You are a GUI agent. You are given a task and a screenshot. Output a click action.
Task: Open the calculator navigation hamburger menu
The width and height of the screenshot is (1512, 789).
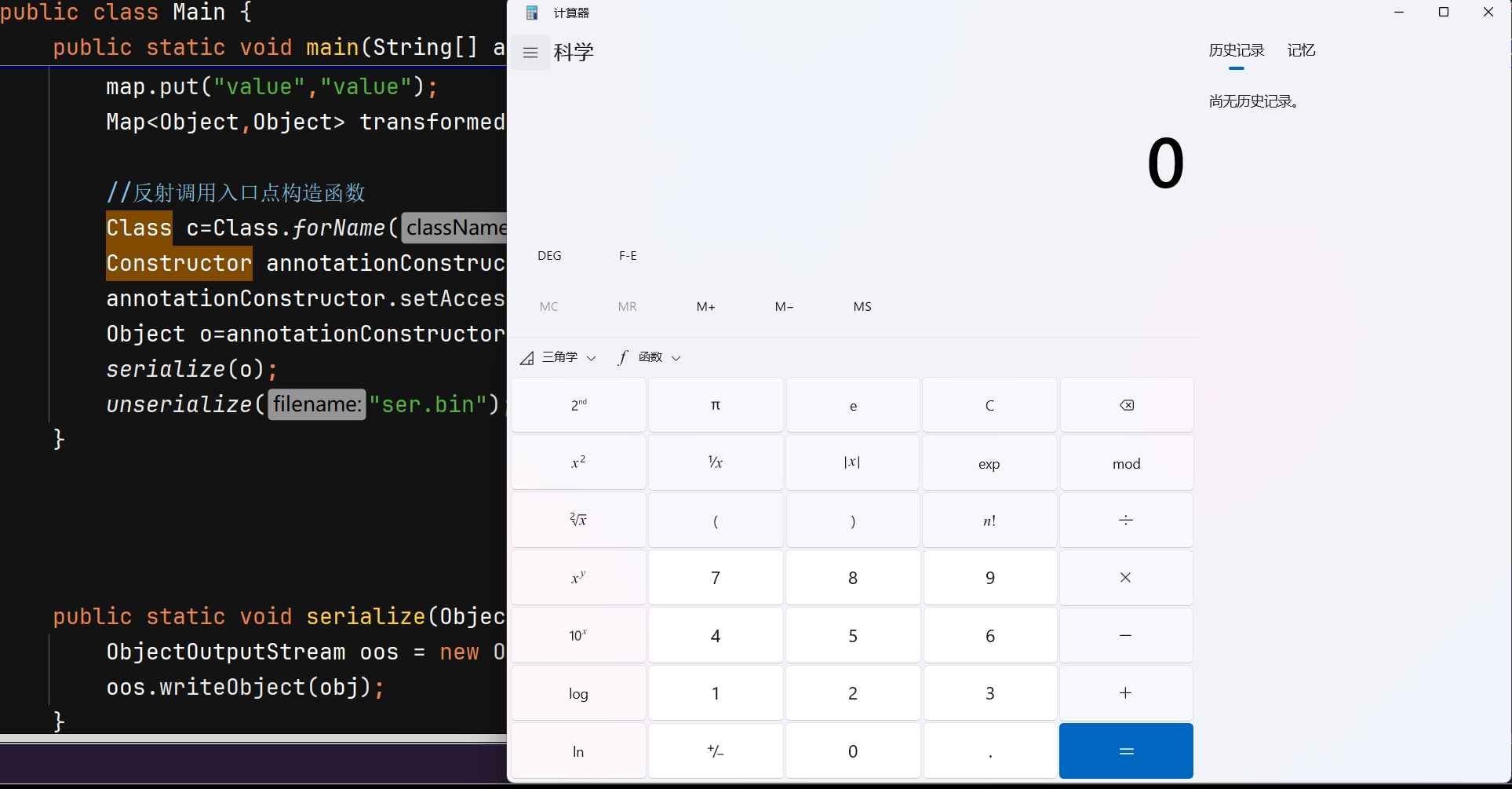(530, 53)
